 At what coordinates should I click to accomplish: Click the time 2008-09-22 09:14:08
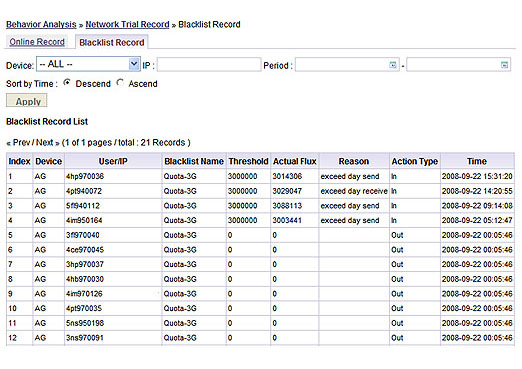477,206
